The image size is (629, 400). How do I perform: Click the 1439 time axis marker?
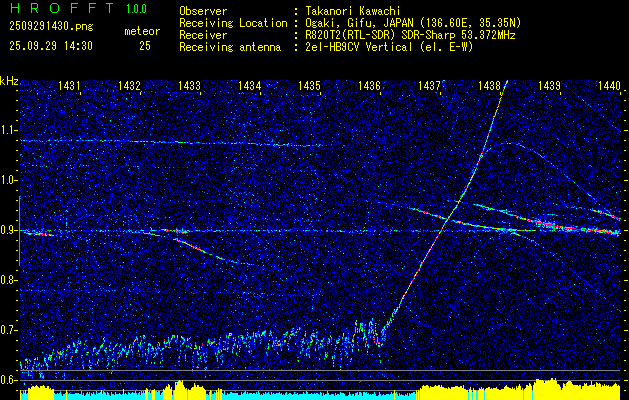pos(549,85)
